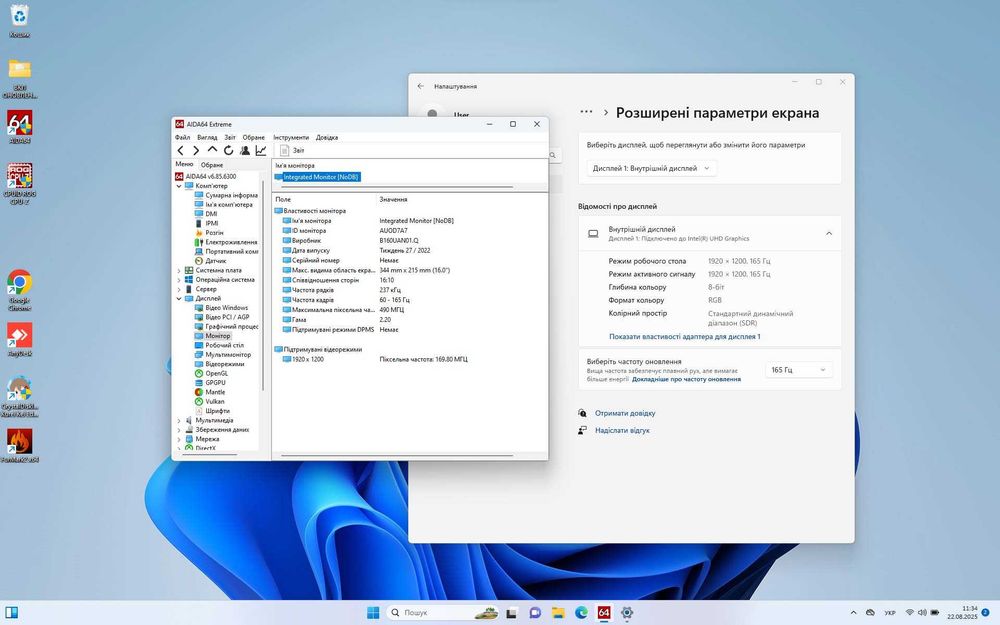Open the display selection dropdown

651,168
